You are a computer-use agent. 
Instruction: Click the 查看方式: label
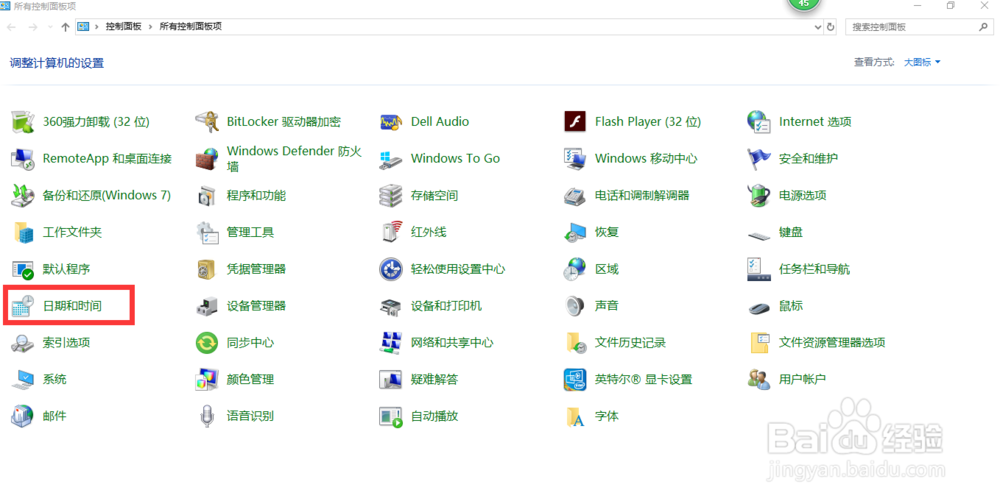tap(874, 62)
